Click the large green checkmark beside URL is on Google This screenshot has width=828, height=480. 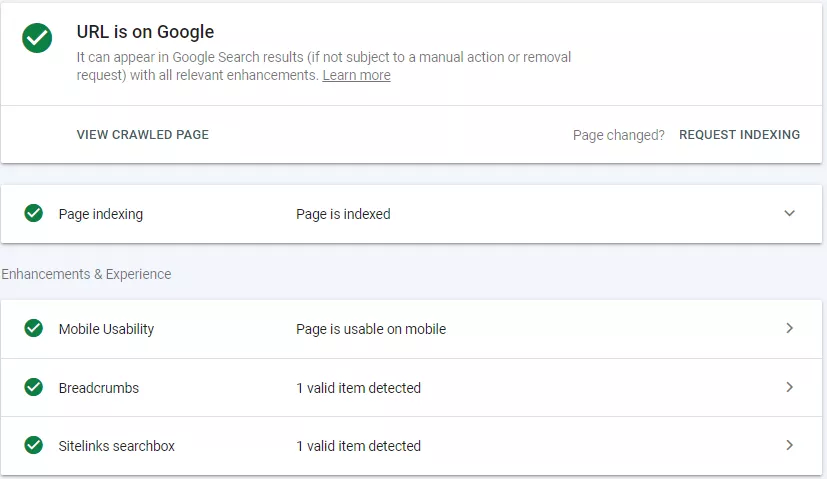click(37, 38)
